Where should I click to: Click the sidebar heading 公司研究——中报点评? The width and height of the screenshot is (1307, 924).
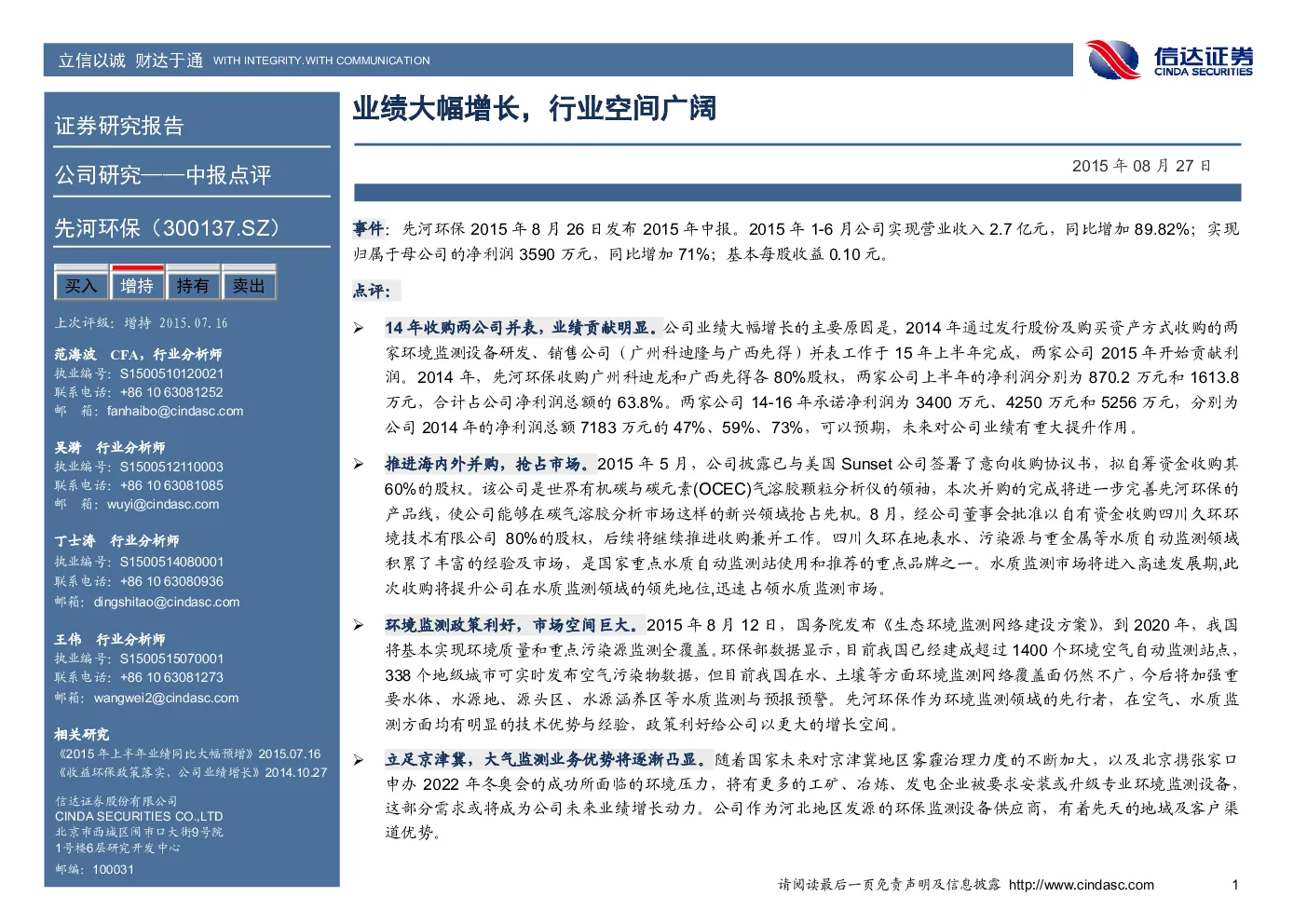pyautogui.click(x=163, y=175)
